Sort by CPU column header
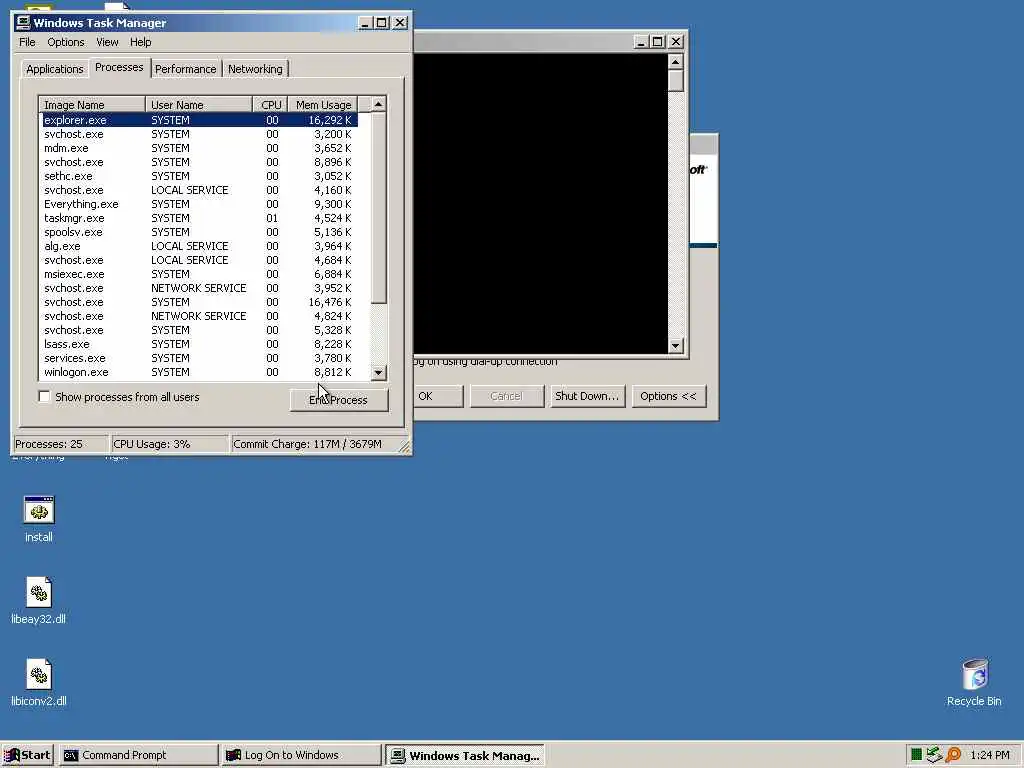1024x768 pixels. click(x=271, y=104)
